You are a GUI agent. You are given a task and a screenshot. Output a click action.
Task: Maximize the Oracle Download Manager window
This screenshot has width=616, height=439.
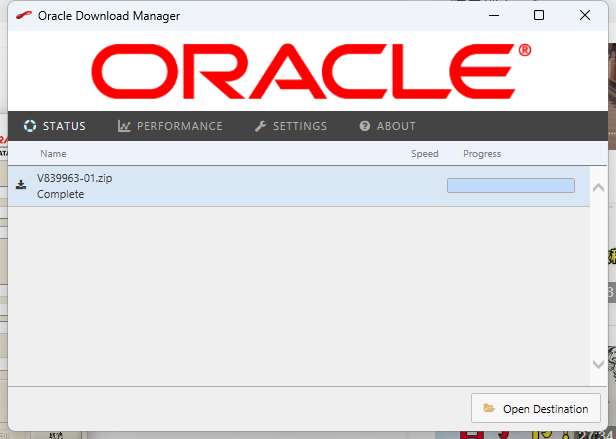(539, 15)
